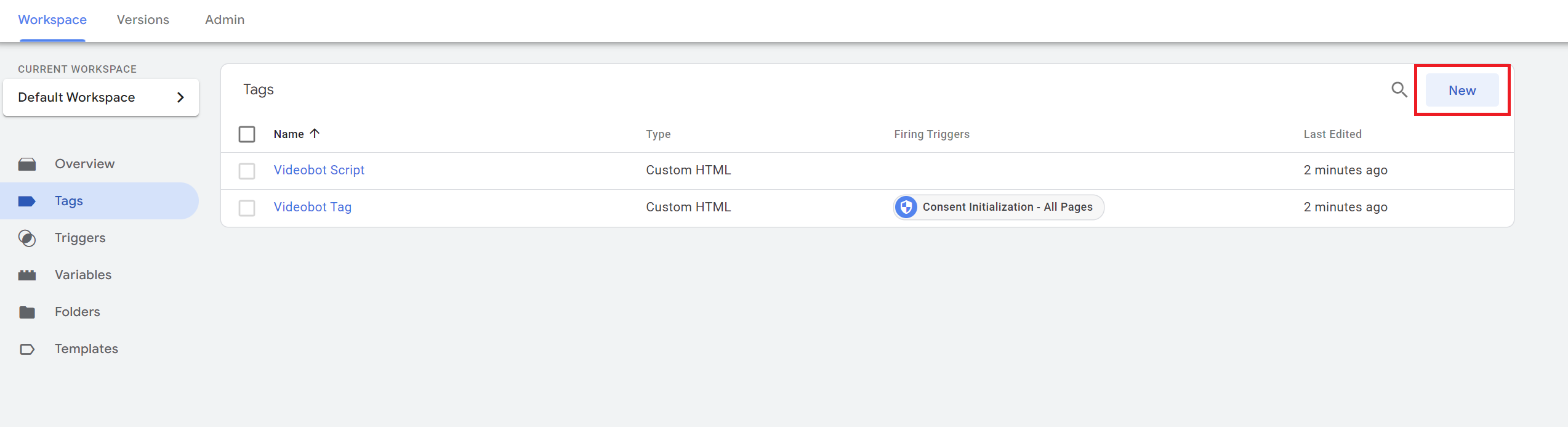Click the search magnifier icon in Tags
The width and height of the screenshot is (1568, 427).
coord(1399,90)
